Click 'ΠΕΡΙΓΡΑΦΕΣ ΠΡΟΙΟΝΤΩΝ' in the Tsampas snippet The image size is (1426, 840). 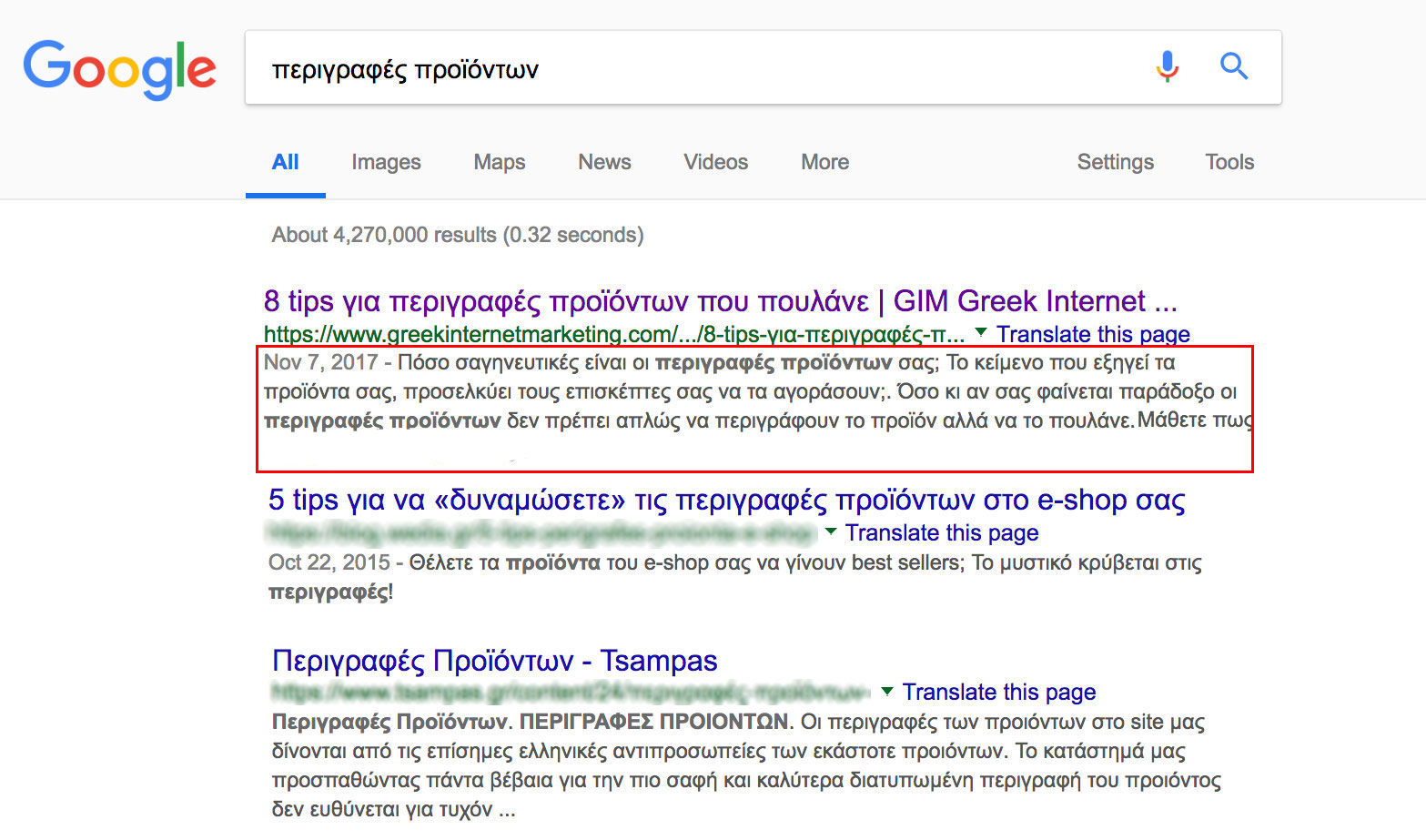coord(654,722)
